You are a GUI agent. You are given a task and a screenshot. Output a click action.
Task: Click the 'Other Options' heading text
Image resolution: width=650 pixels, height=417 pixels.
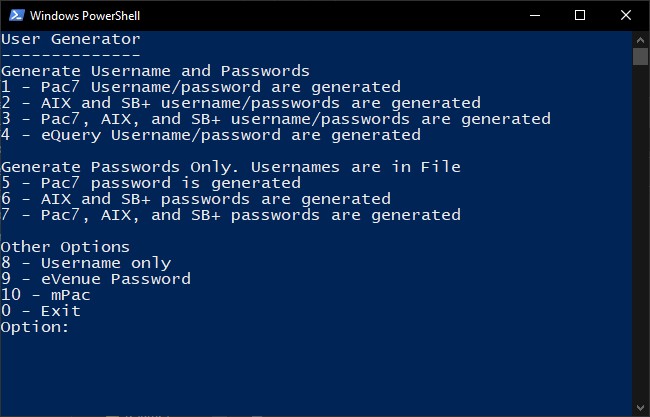tap(65, 247)
